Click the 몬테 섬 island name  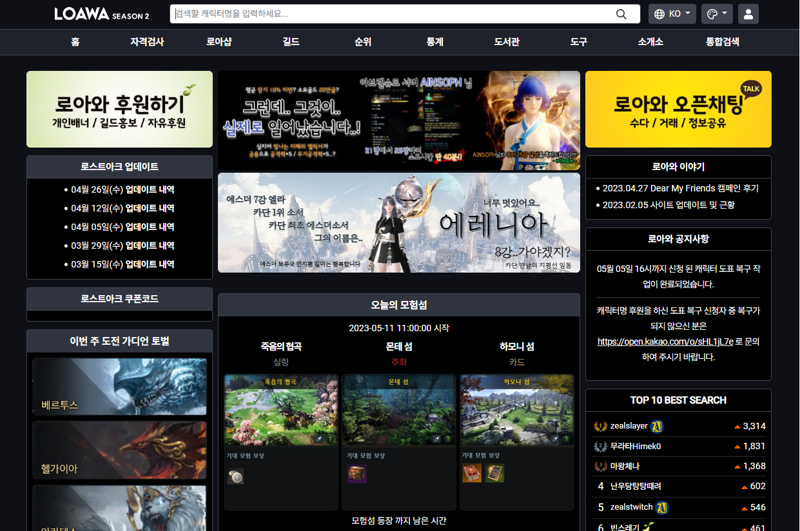coord(399,346)
